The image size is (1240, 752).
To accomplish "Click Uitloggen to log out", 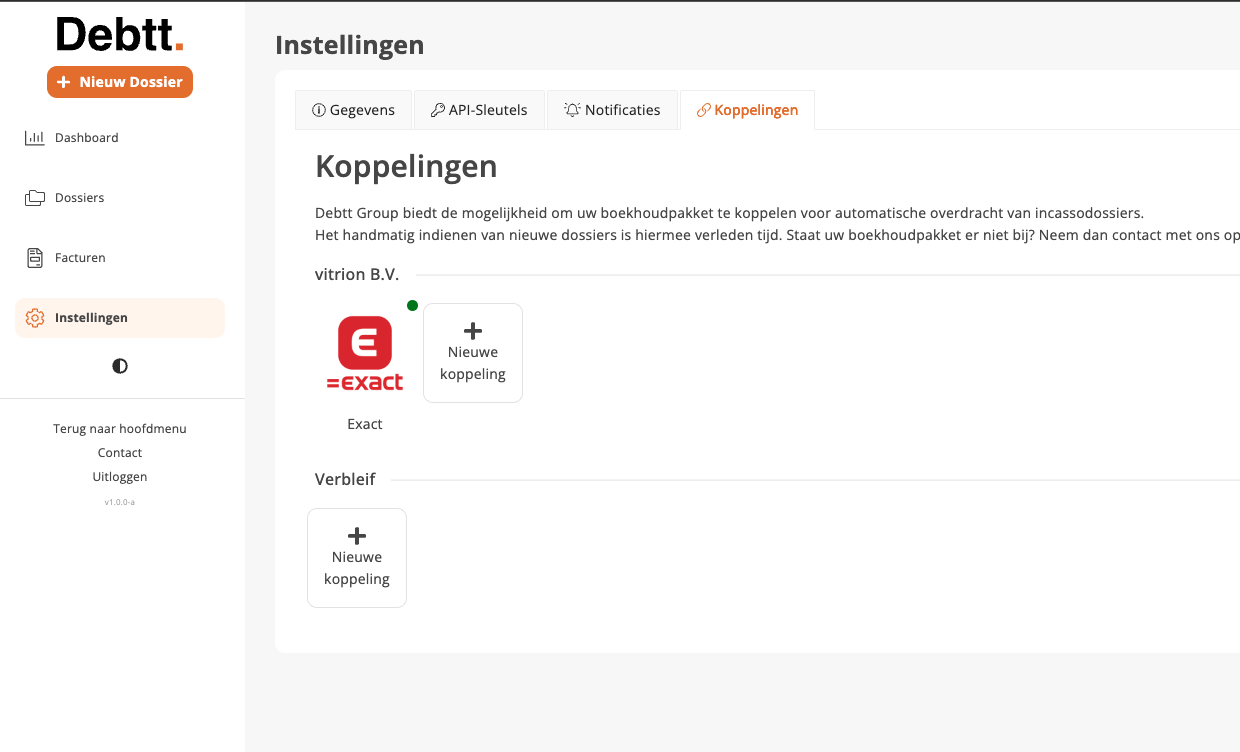I will [120, 477].
